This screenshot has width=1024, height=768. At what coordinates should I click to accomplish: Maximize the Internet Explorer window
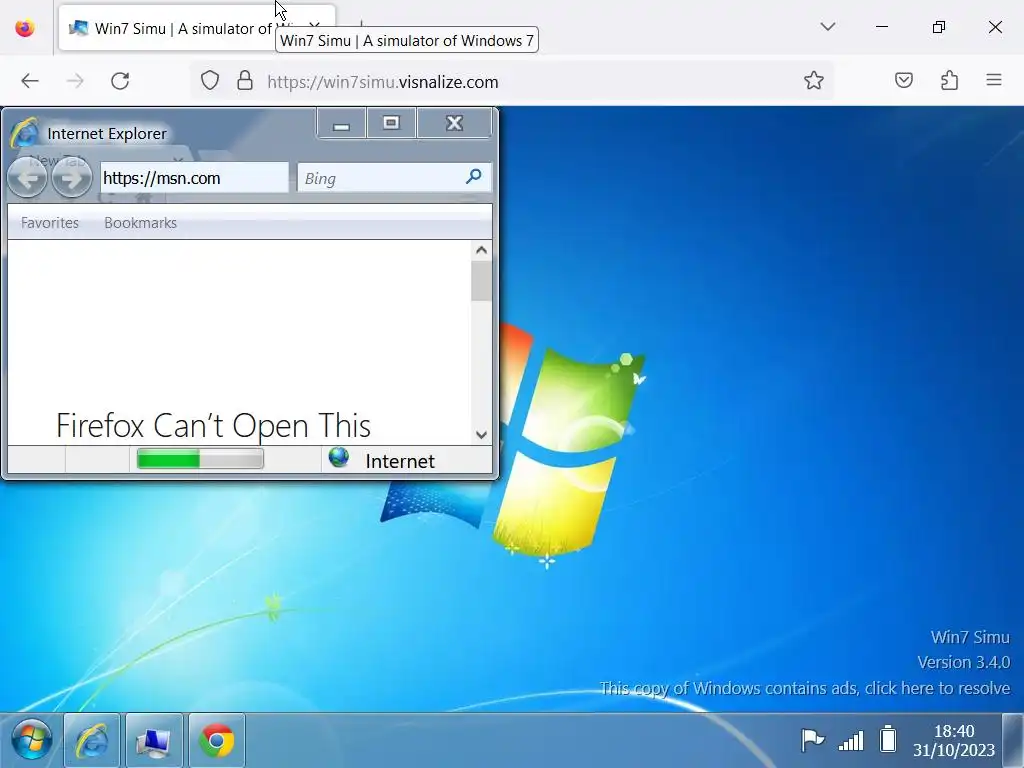click(391, 123)
